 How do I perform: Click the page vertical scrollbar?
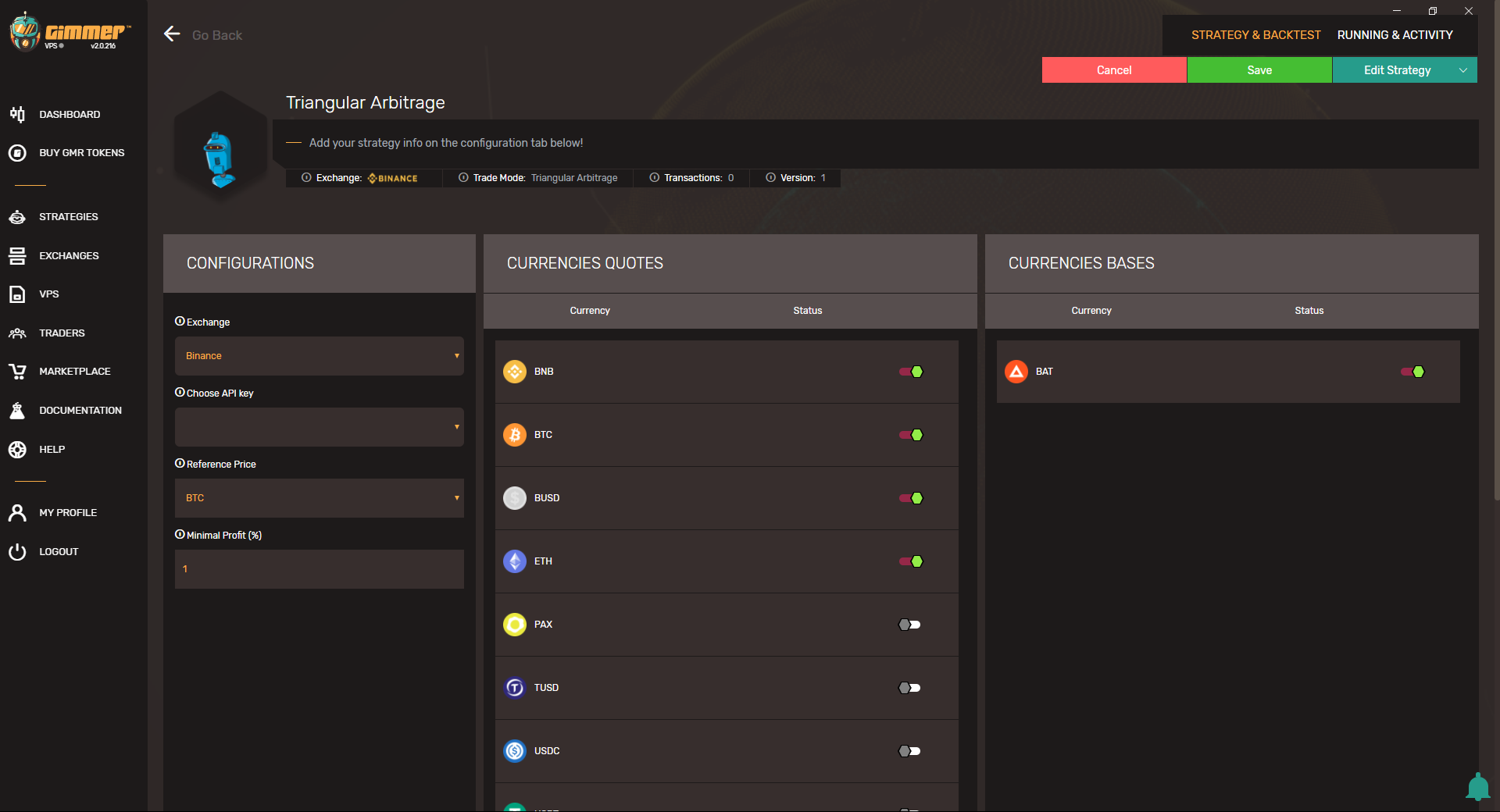pos(1495,250)
